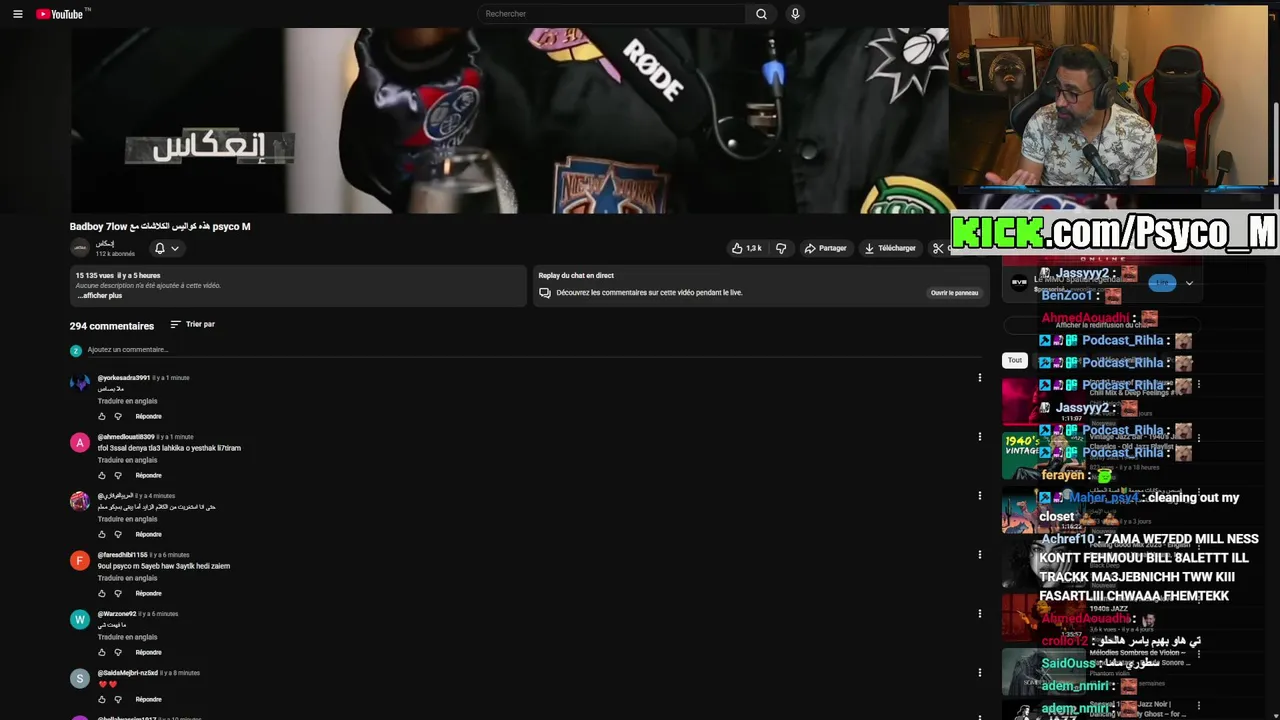Reply to @ahmedlouati8309 comment
Image resolution: width=1280 pixels, height=720 pixels.
click(148, 475)
